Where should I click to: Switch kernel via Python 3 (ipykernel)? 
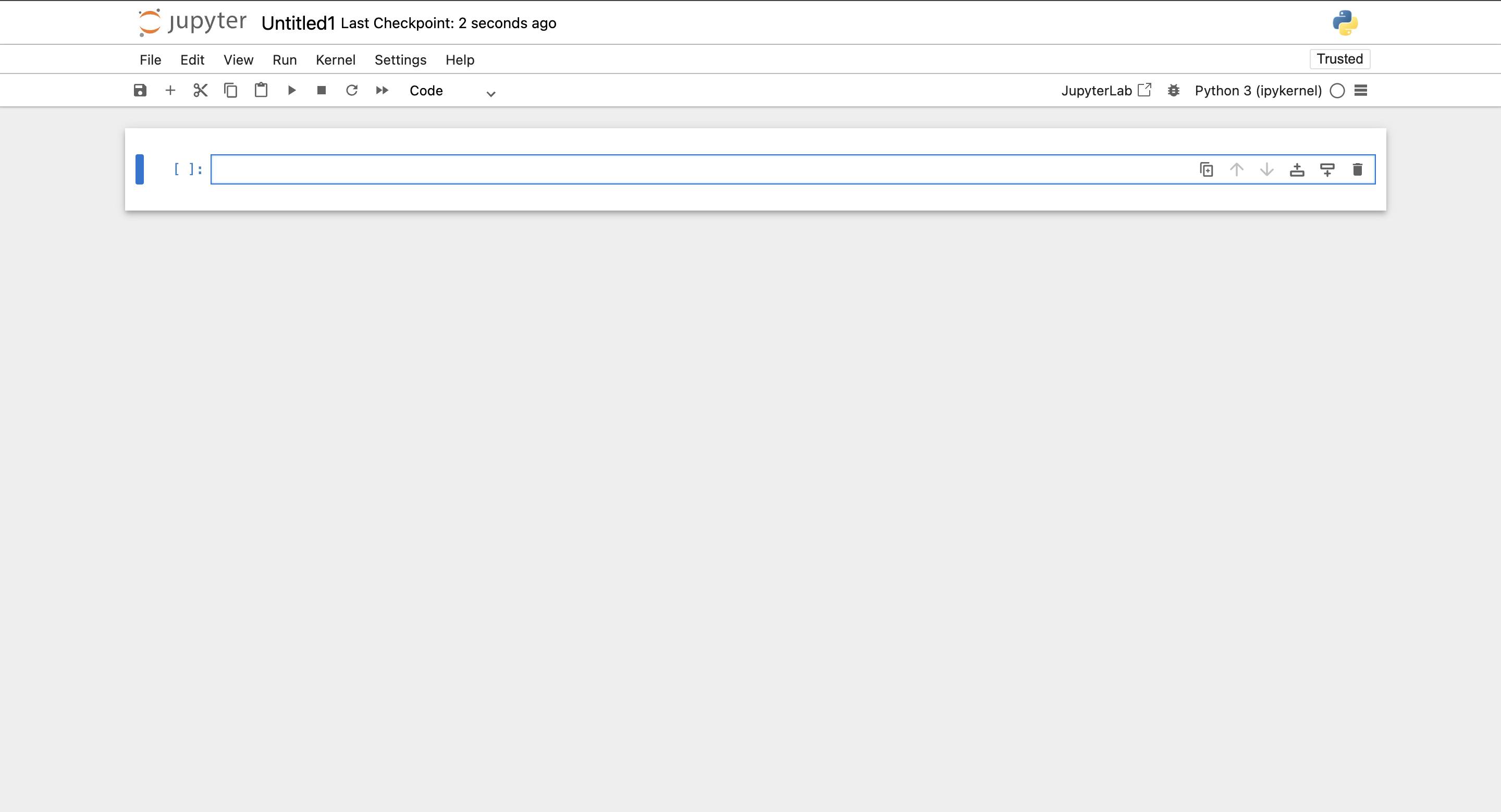pos(1258,90)
